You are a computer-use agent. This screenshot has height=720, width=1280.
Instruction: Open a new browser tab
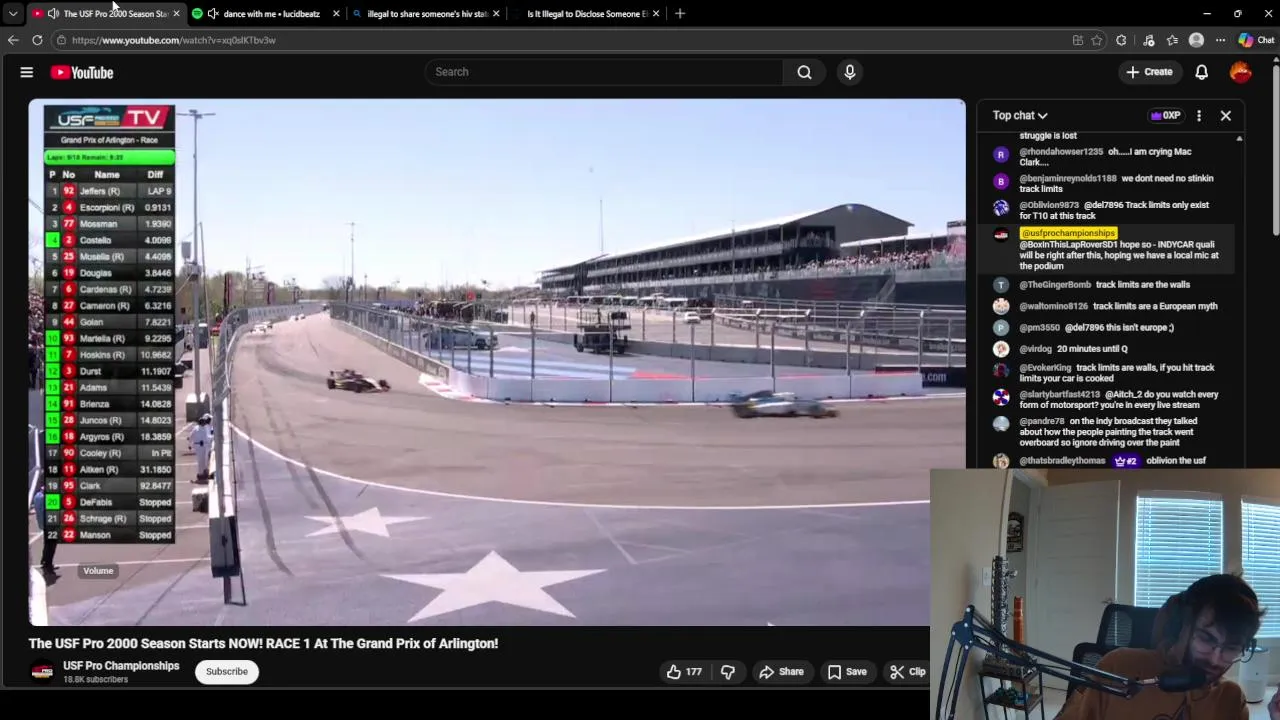(680, 14)
